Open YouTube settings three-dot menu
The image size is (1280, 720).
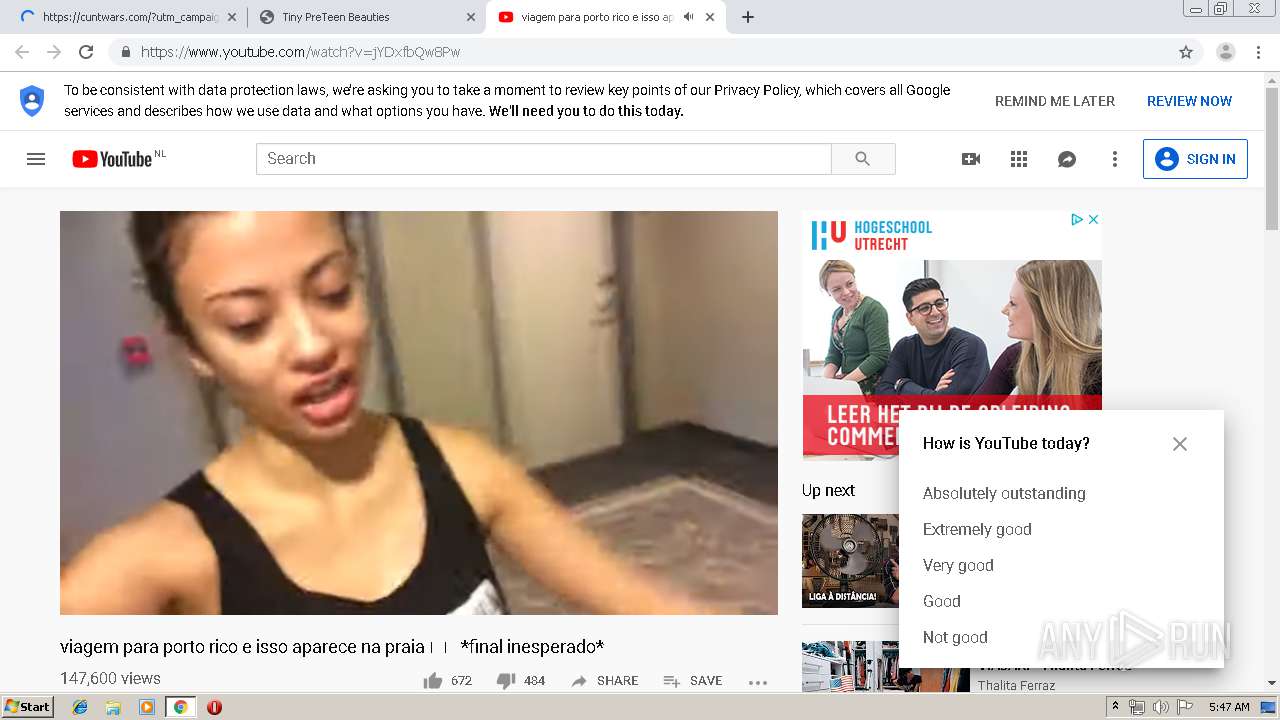[1115, 159]
